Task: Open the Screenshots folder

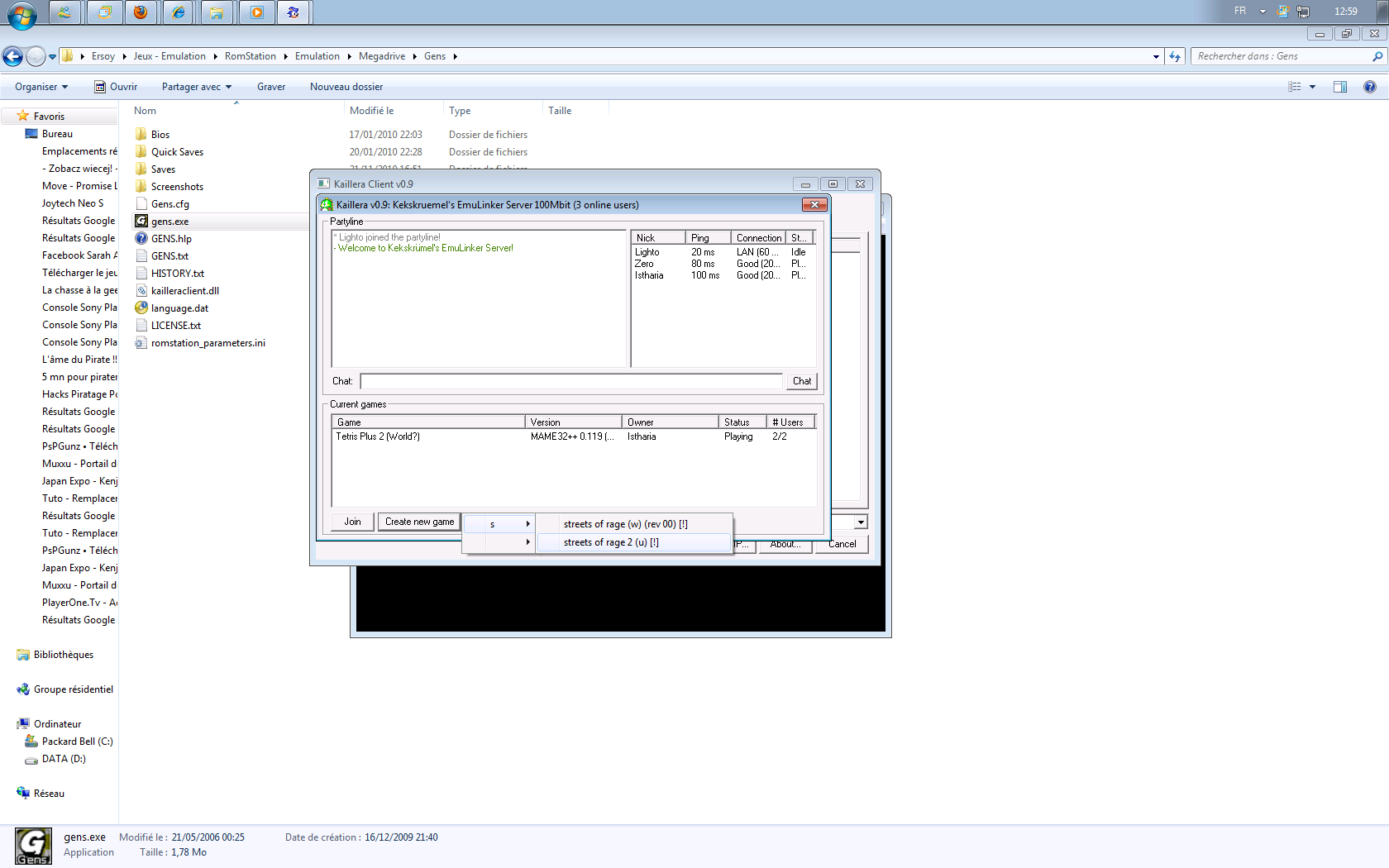Action: tap(177, 187)
